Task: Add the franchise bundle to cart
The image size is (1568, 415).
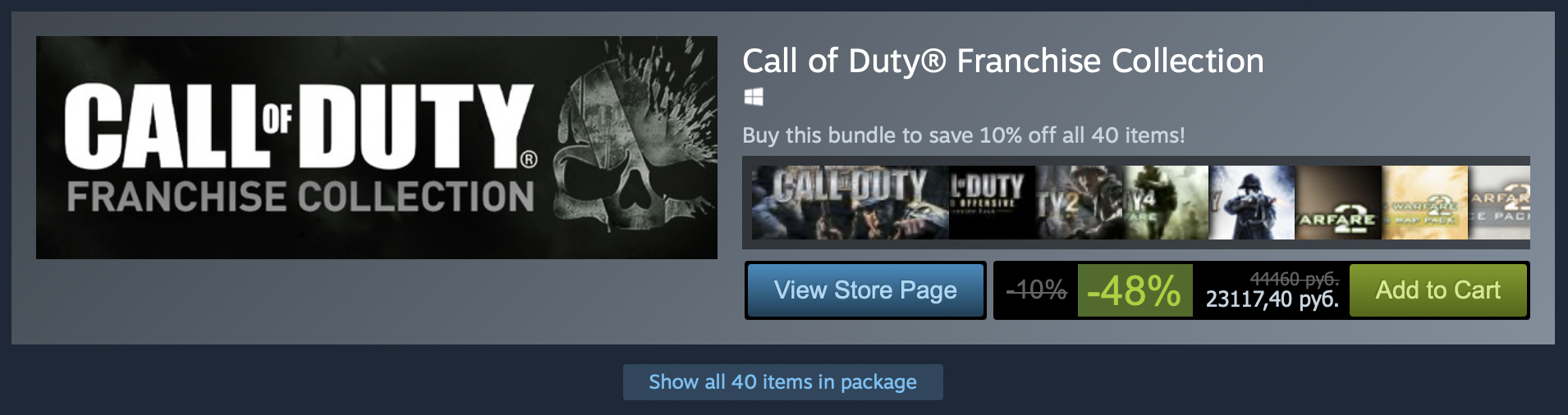Action: pos(1438,290)
